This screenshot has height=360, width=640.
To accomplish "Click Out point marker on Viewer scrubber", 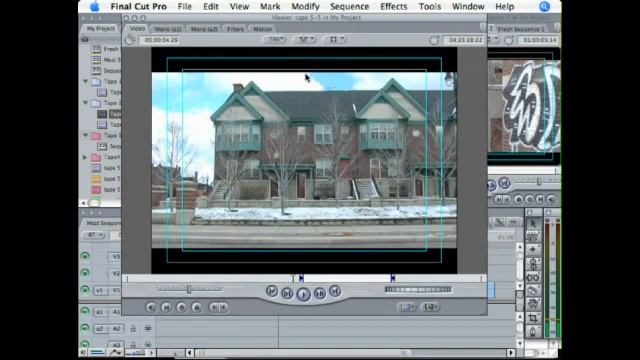I will 393,278.
